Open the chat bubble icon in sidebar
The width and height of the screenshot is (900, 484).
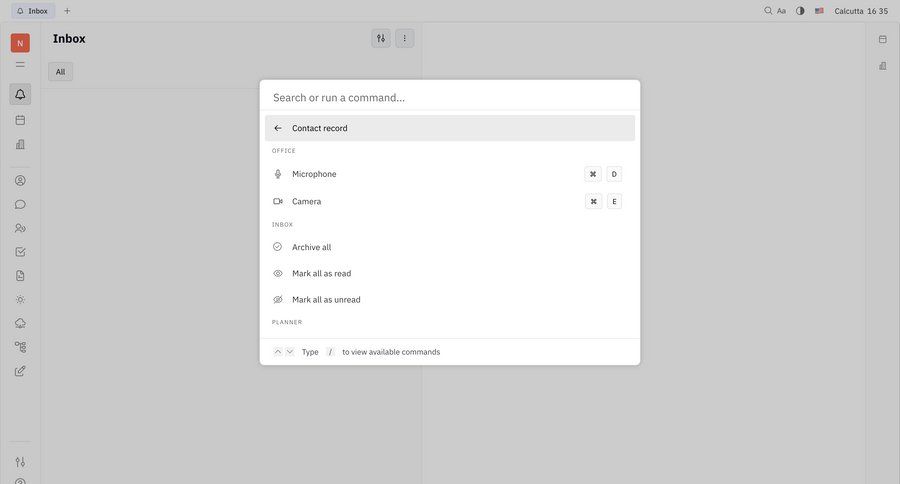20,204
